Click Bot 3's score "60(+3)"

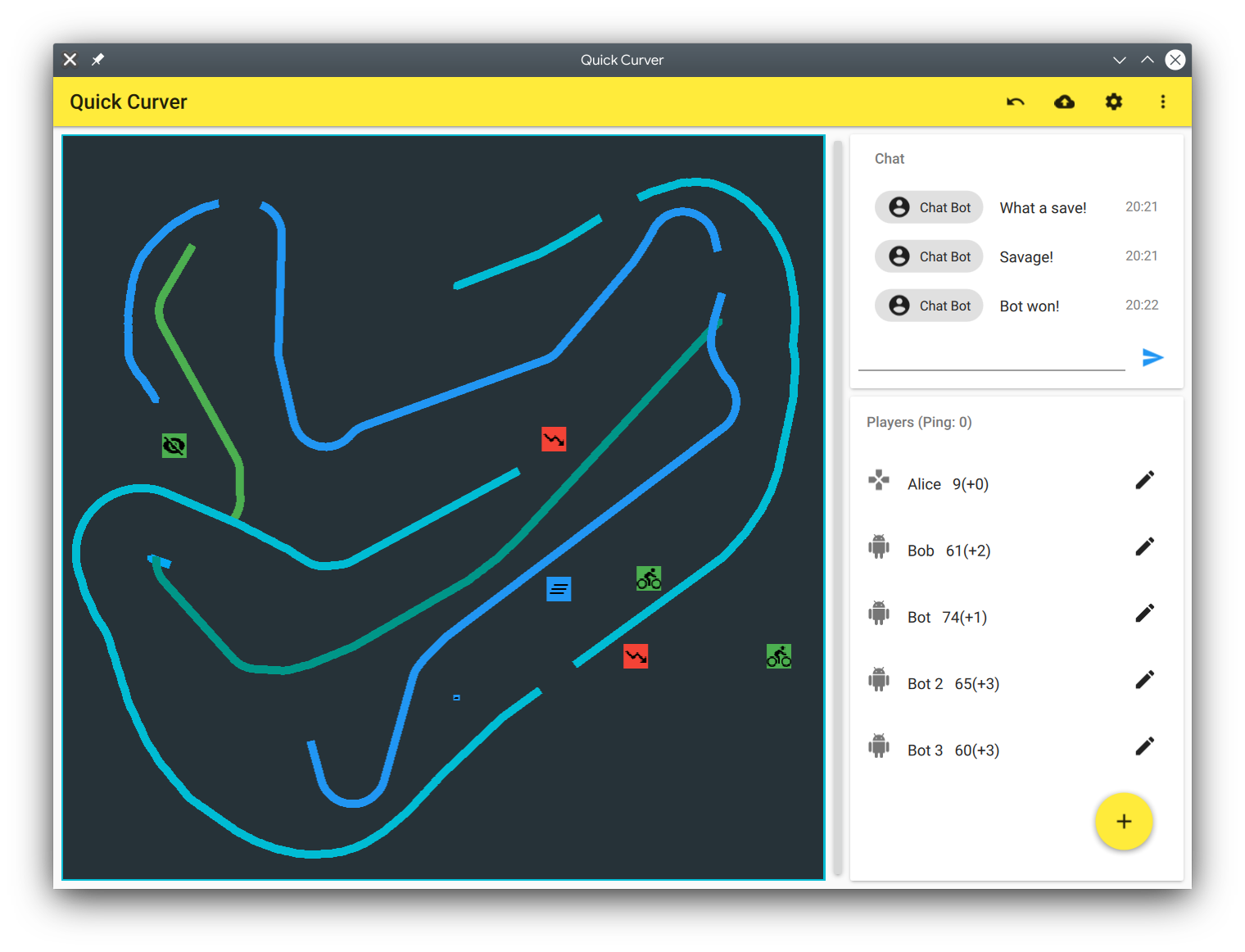click(976, 750)
